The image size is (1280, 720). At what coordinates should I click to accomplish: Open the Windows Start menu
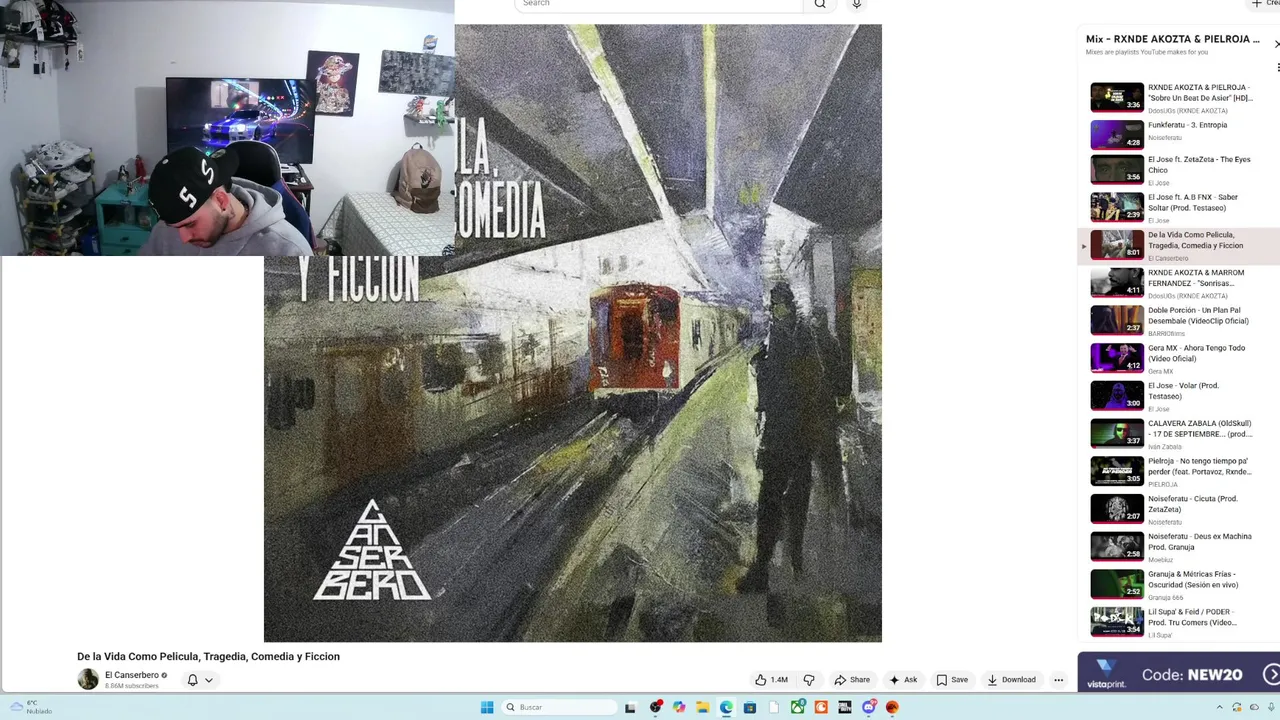click(487, 707)
